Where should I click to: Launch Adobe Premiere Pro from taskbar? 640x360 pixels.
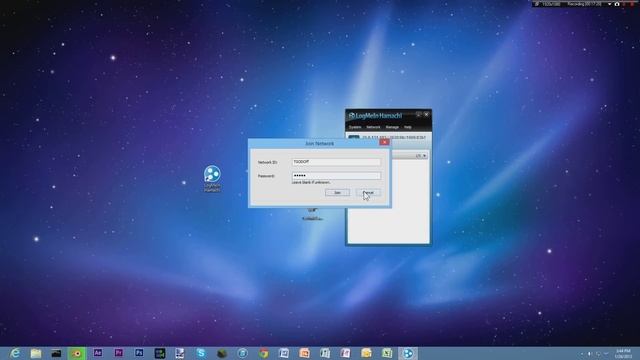pos(118,353)
